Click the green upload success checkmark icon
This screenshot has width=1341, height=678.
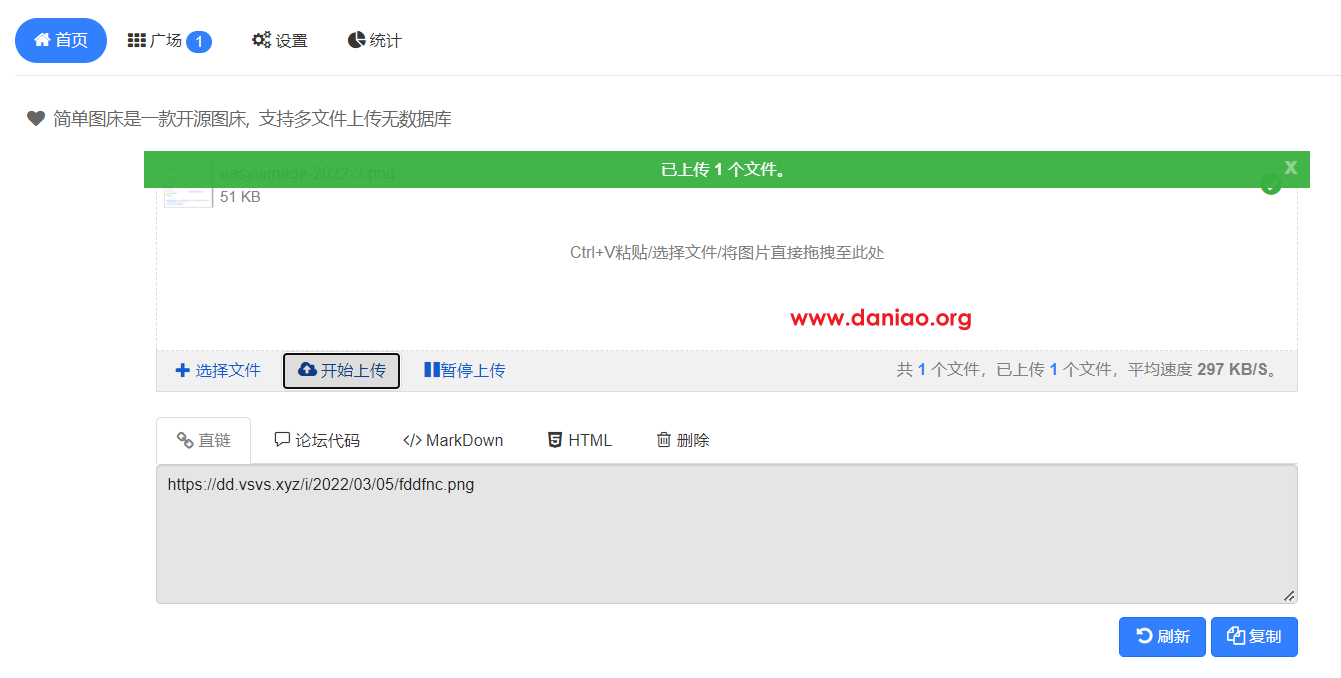click(1271, 185)
